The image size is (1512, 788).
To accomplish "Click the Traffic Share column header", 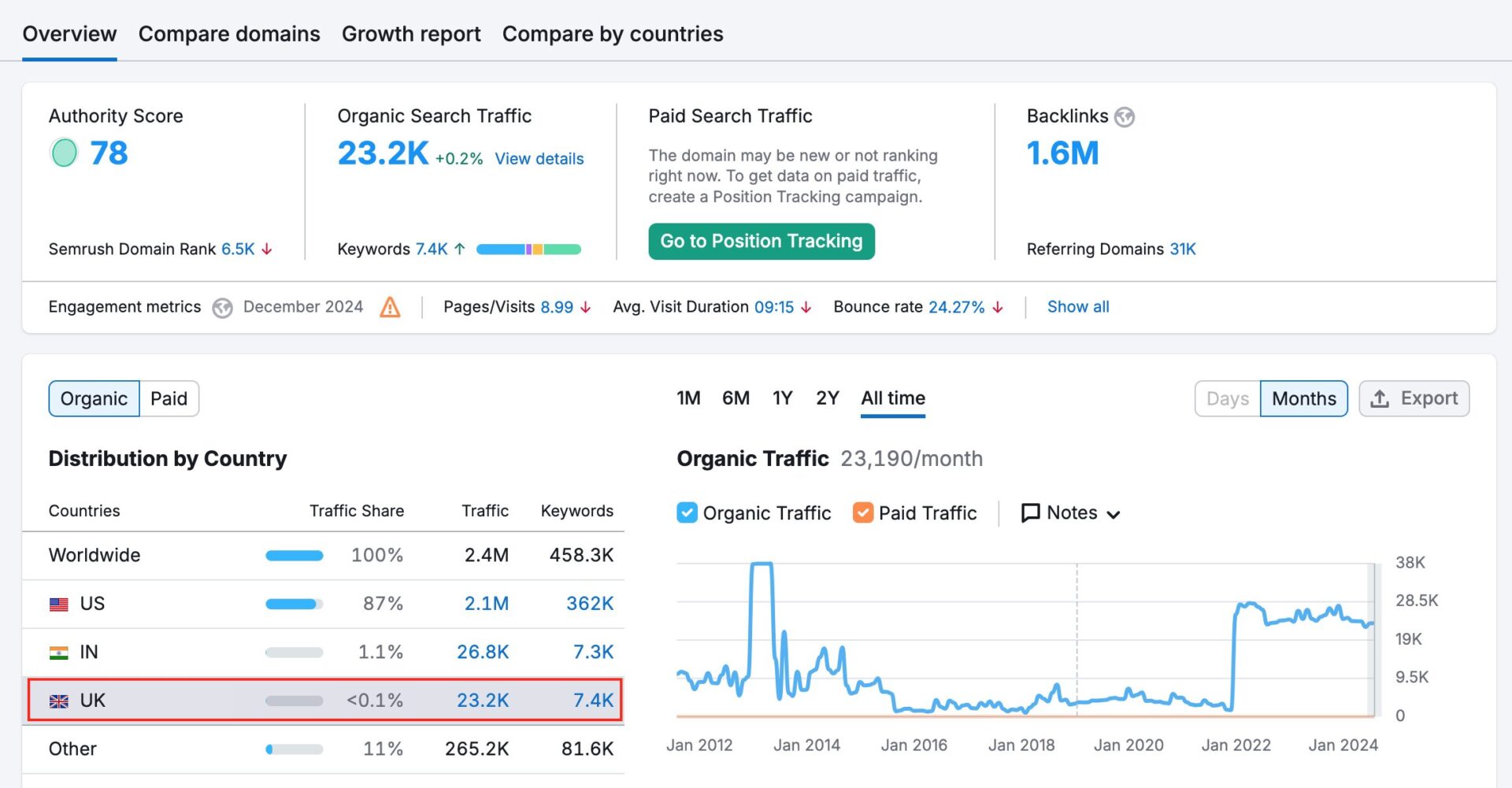I will click(357, 511).
